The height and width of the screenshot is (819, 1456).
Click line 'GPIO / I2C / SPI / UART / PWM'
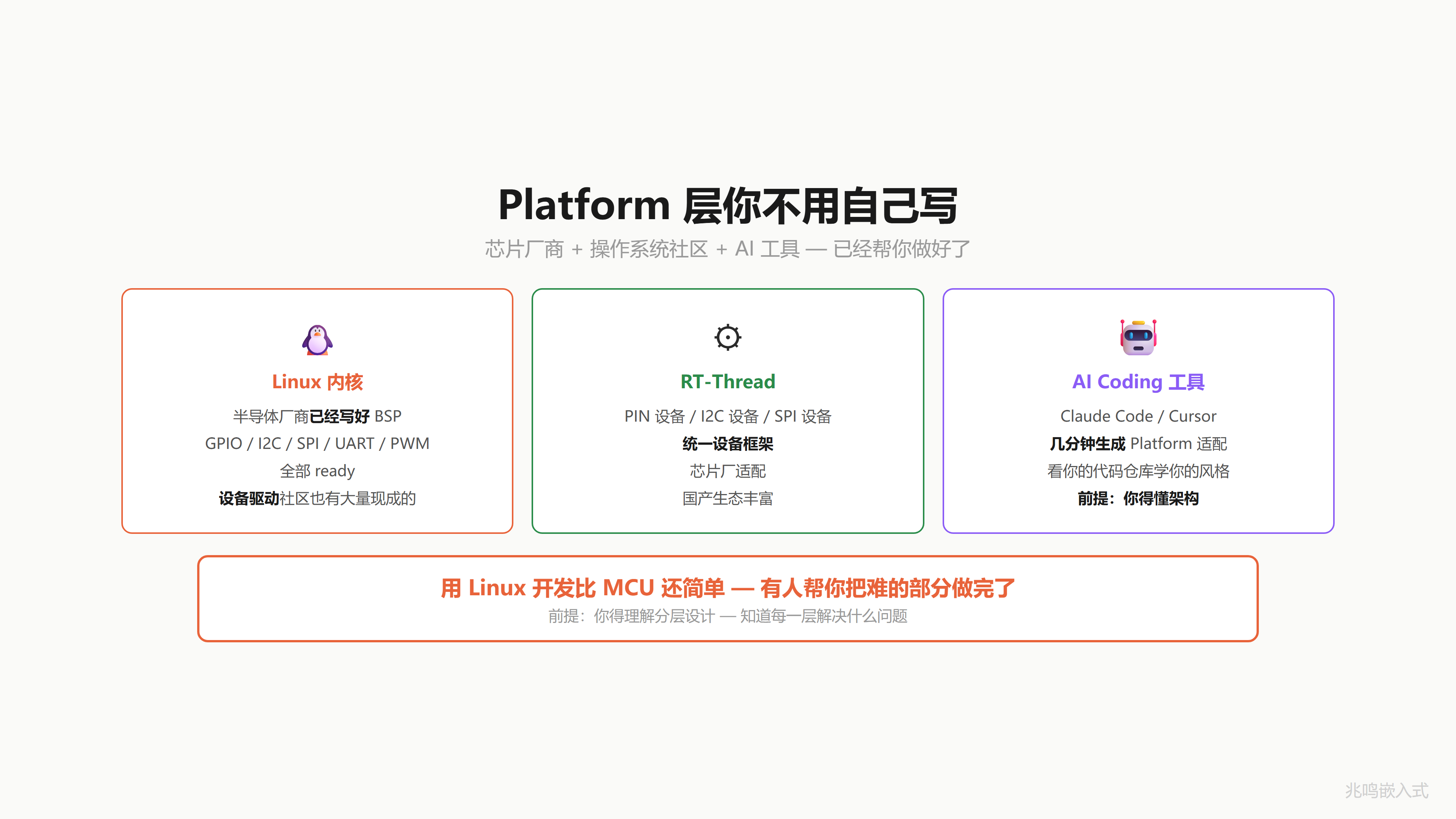click(317, 443)
